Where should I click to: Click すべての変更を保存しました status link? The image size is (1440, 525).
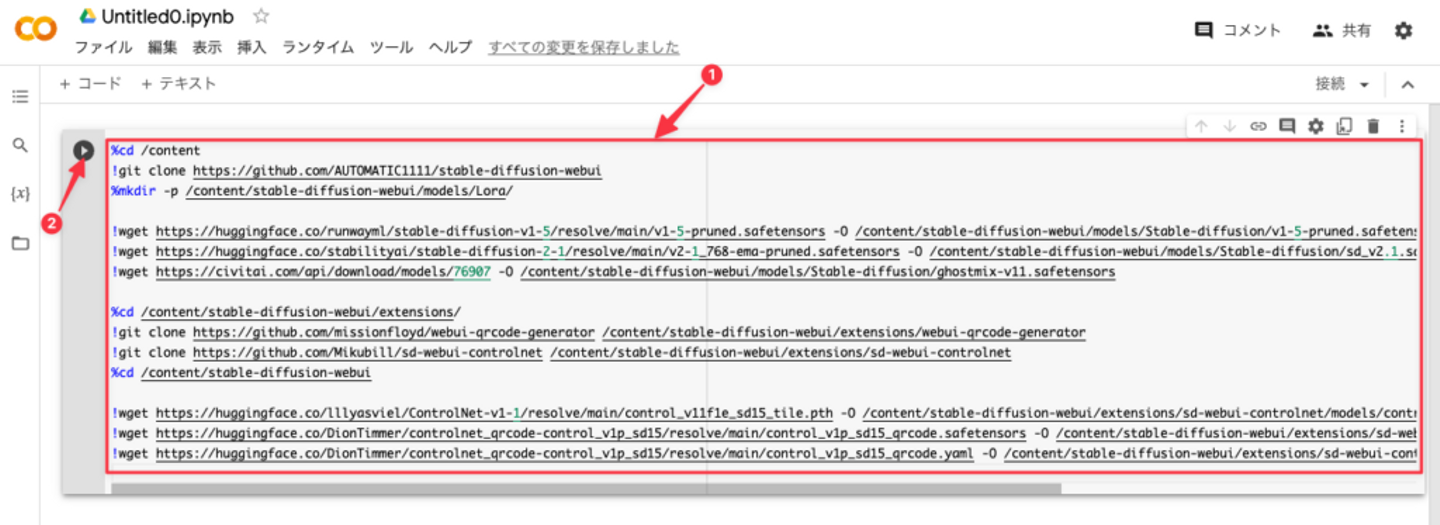pos(583,47)
